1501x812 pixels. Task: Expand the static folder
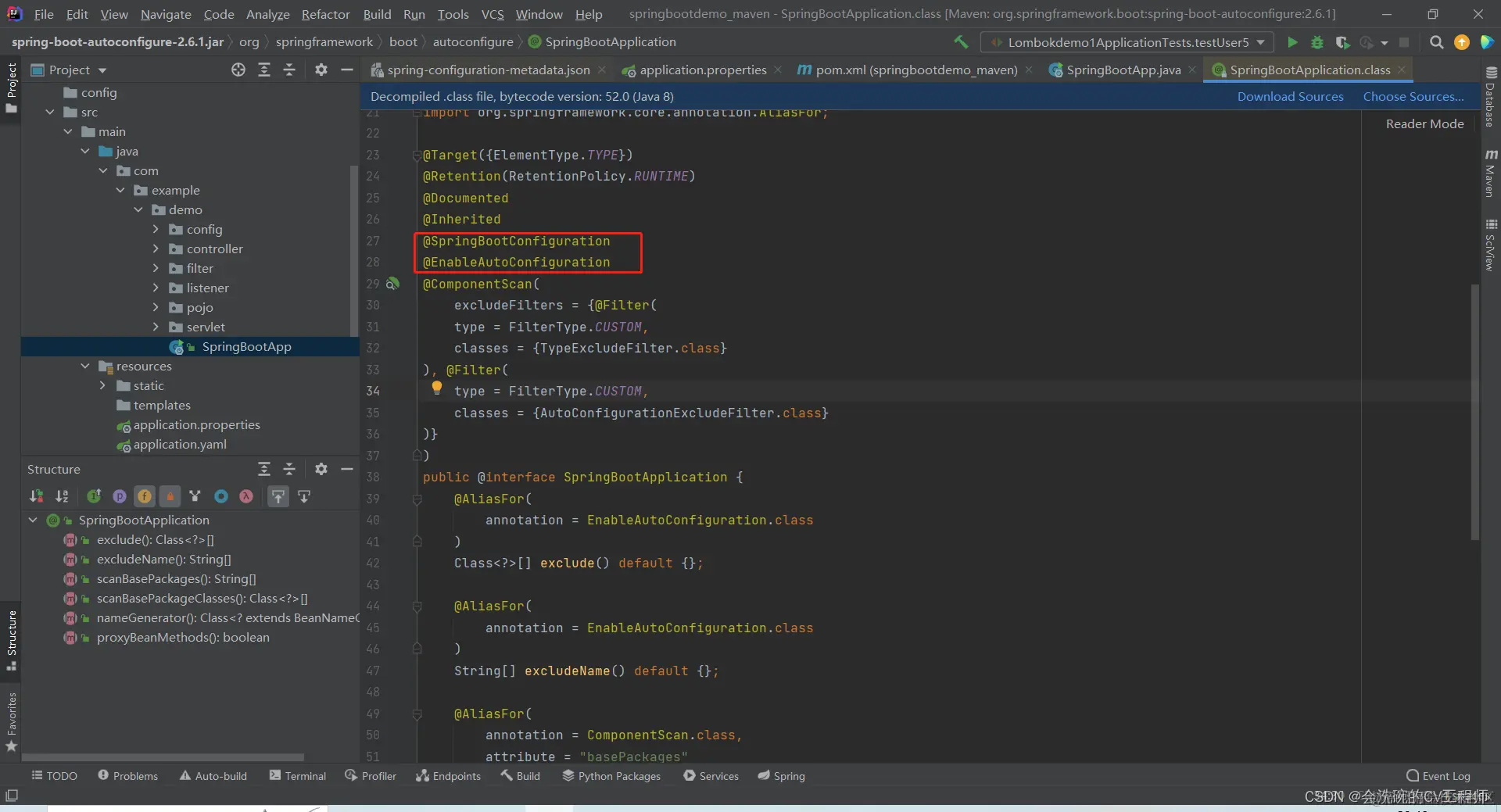(x=102, y=386)
